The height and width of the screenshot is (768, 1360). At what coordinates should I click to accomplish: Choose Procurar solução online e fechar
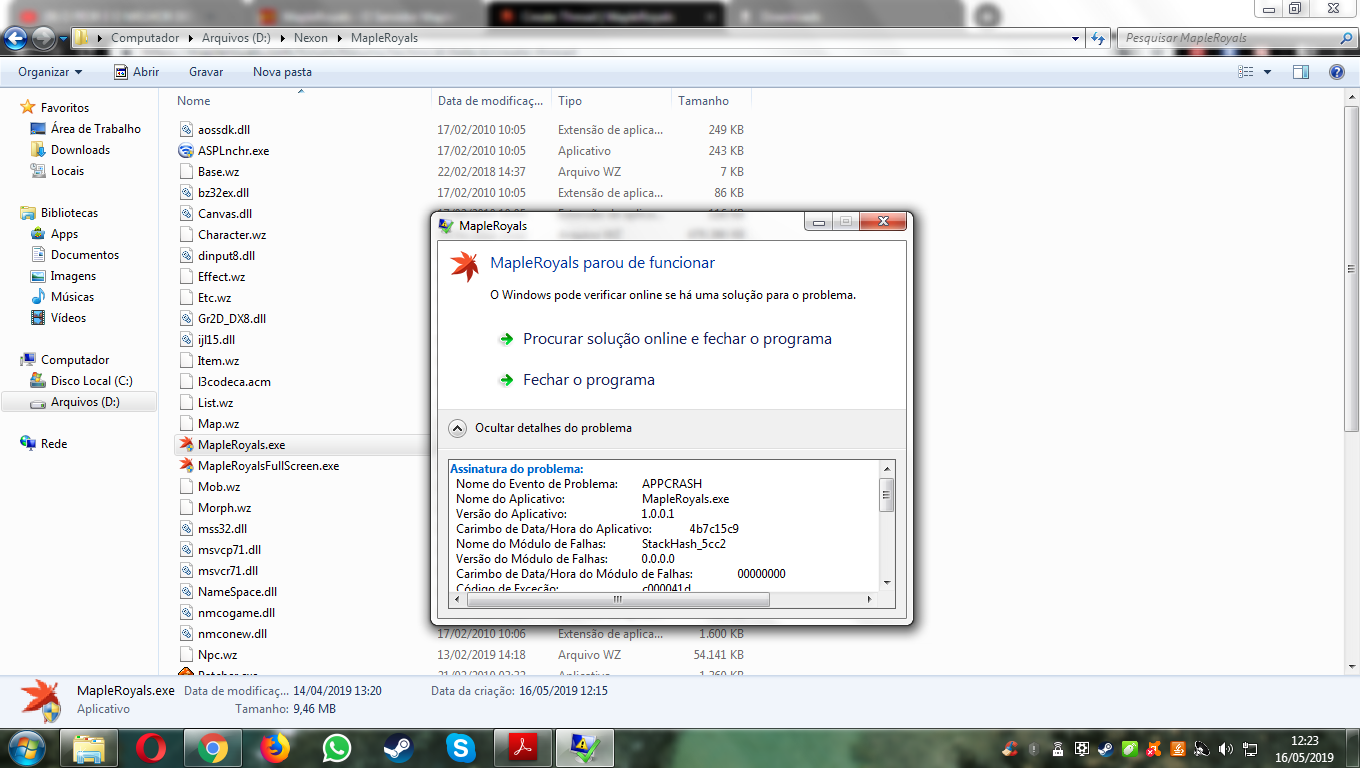[677, 339]
